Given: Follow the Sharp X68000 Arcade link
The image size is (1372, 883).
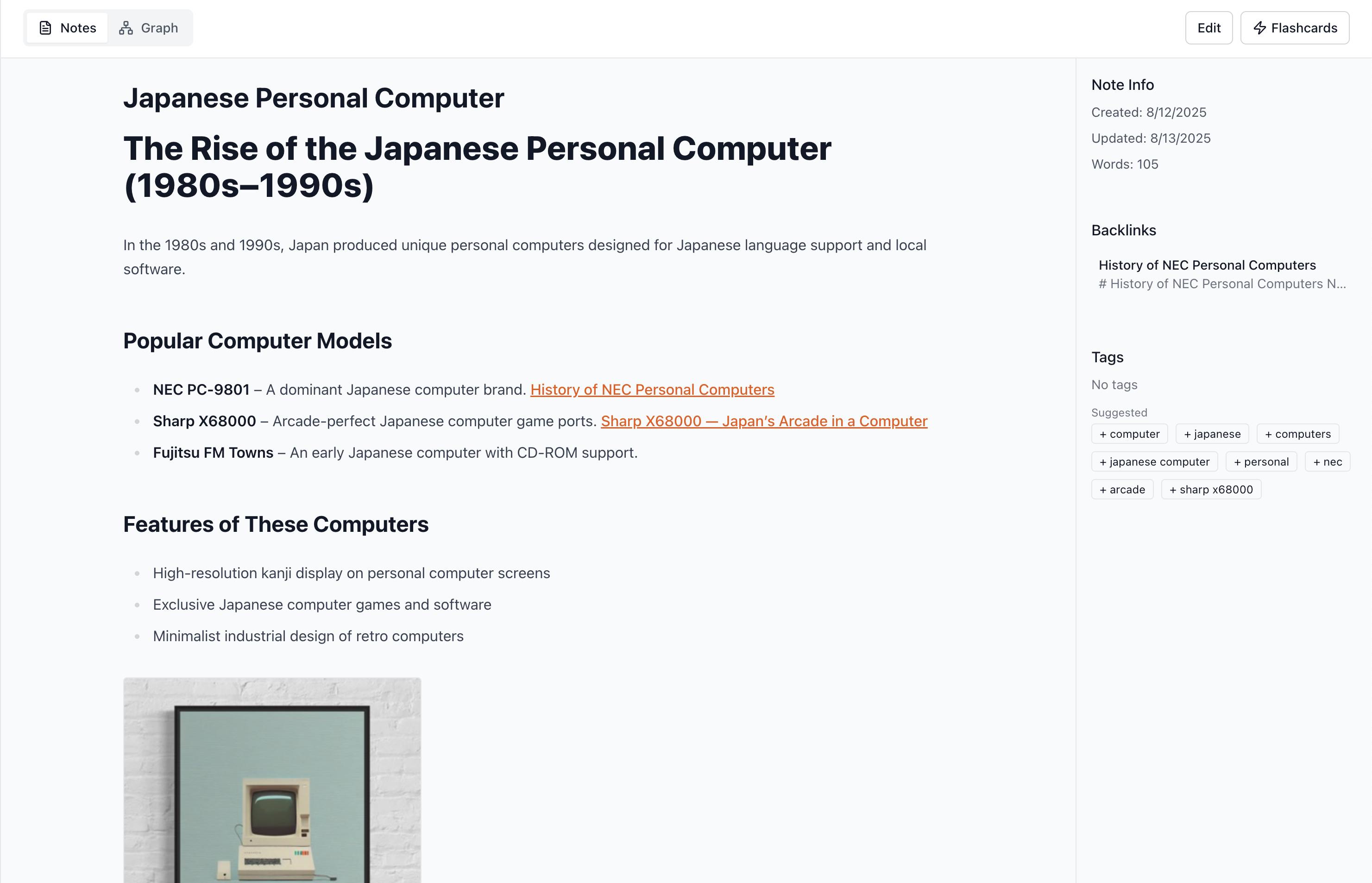Looking at the screenshot, I should [764, 422].
